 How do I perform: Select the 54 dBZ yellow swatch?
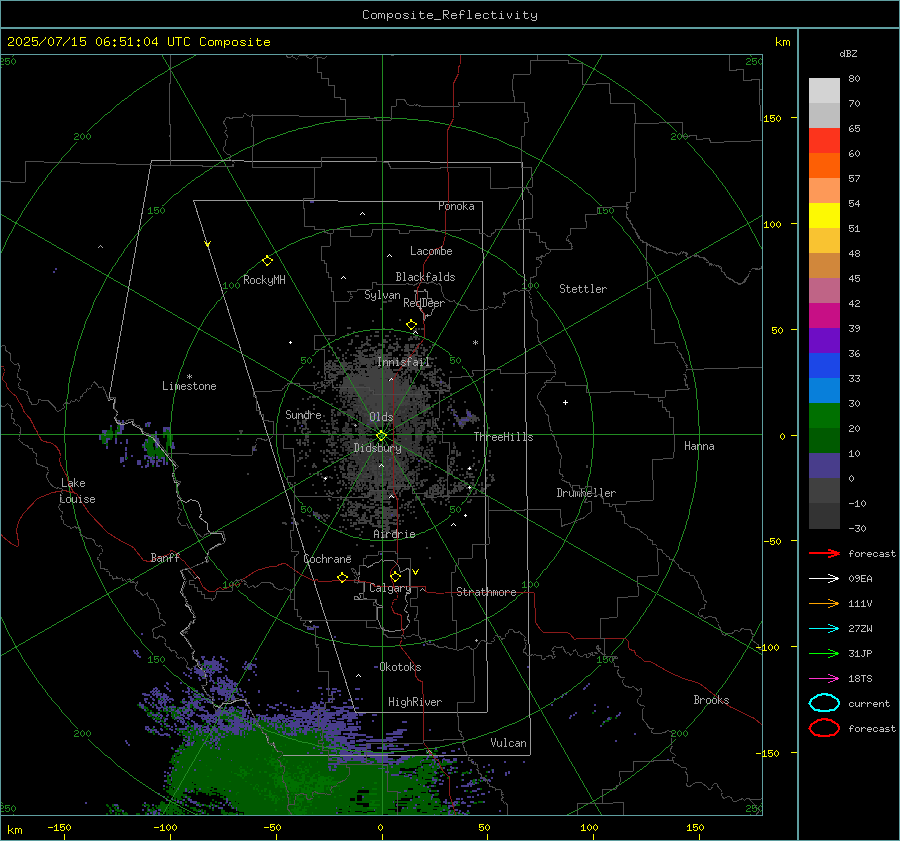point(824,216)
